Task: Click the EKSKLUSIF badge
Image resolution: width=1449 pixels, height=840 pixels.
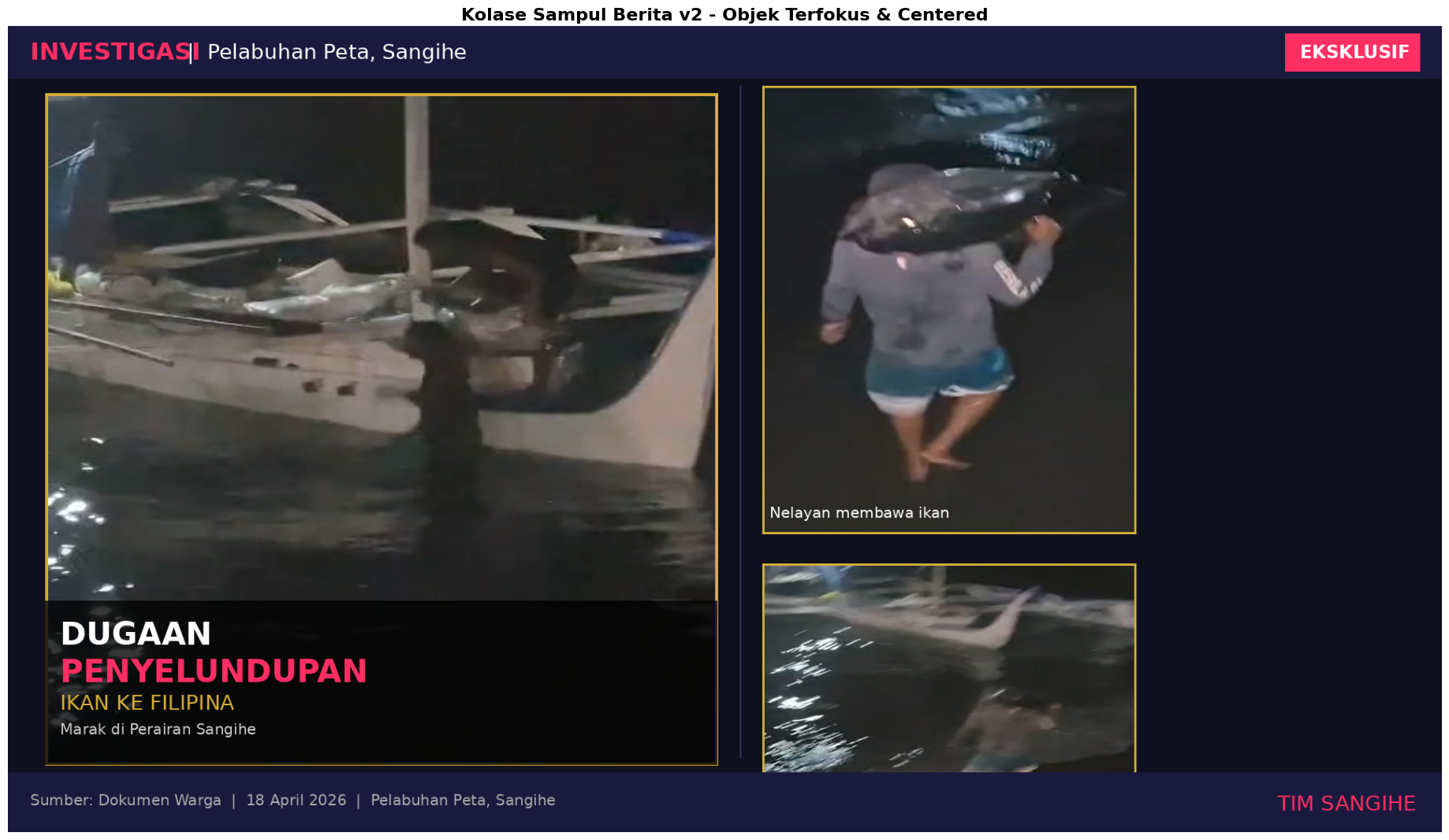Action: click(x=1352, y=52)
